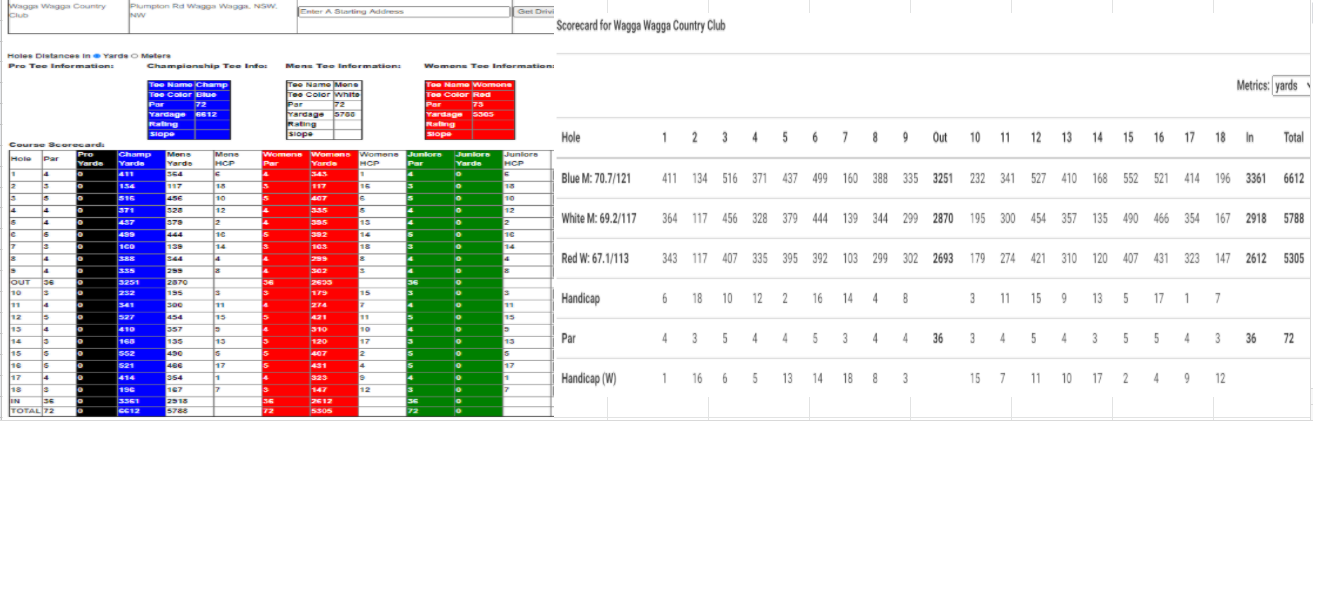Screen dimensions: 1332x610
Task: Click the White tee color cell
Action: click(x=347, y=95)
